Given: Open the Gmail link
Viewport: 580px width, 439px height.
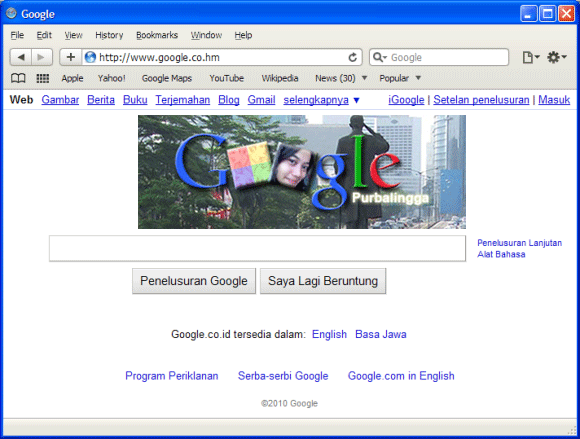Looking at the screenshot, I should (x=261, y=100).
